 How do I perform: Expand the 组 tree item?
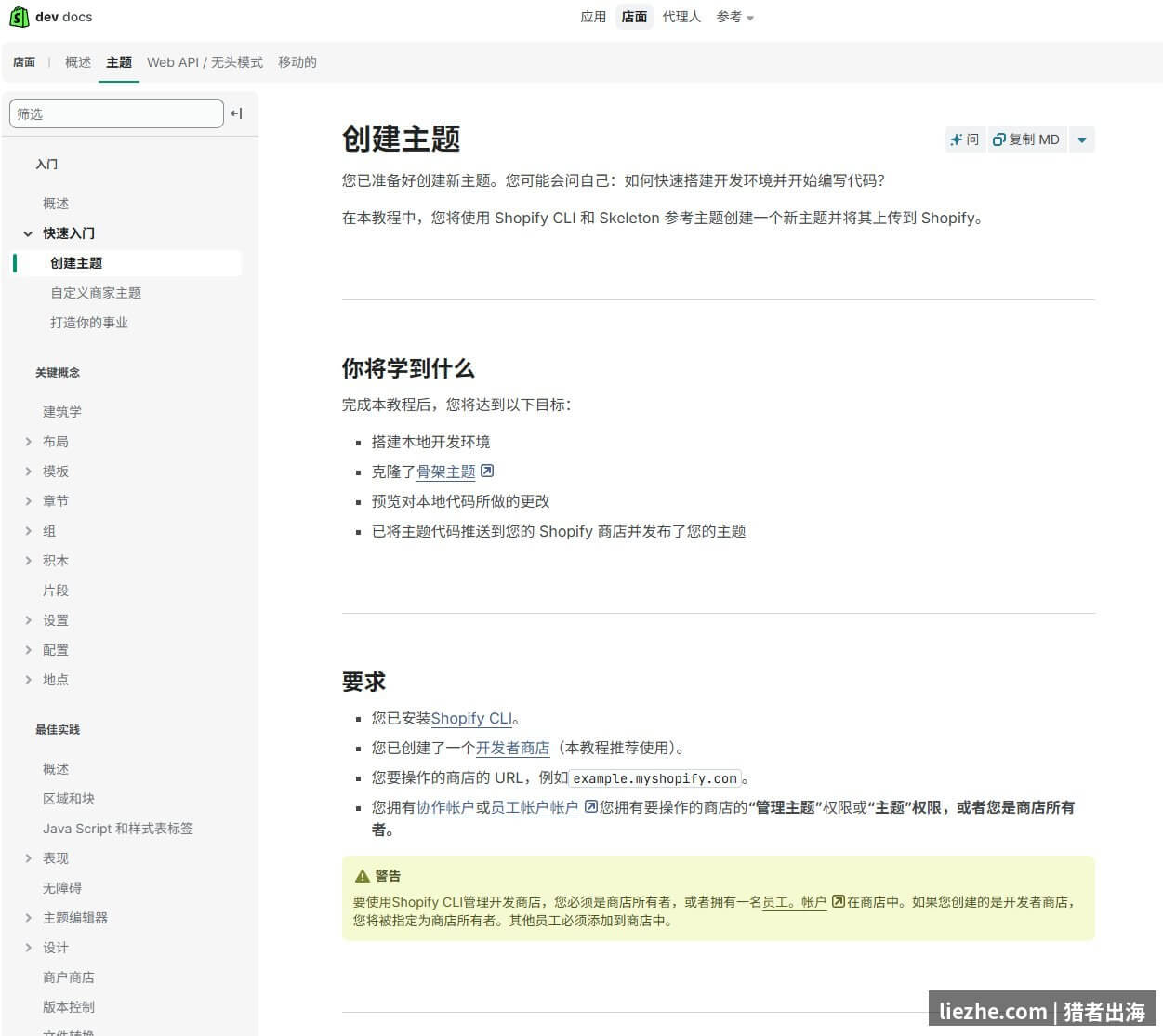pos(28,531)
